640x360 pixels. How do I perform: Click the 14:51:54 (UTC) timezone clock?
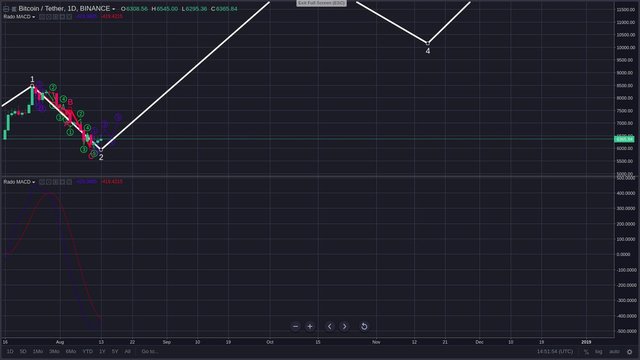point(555,351)
